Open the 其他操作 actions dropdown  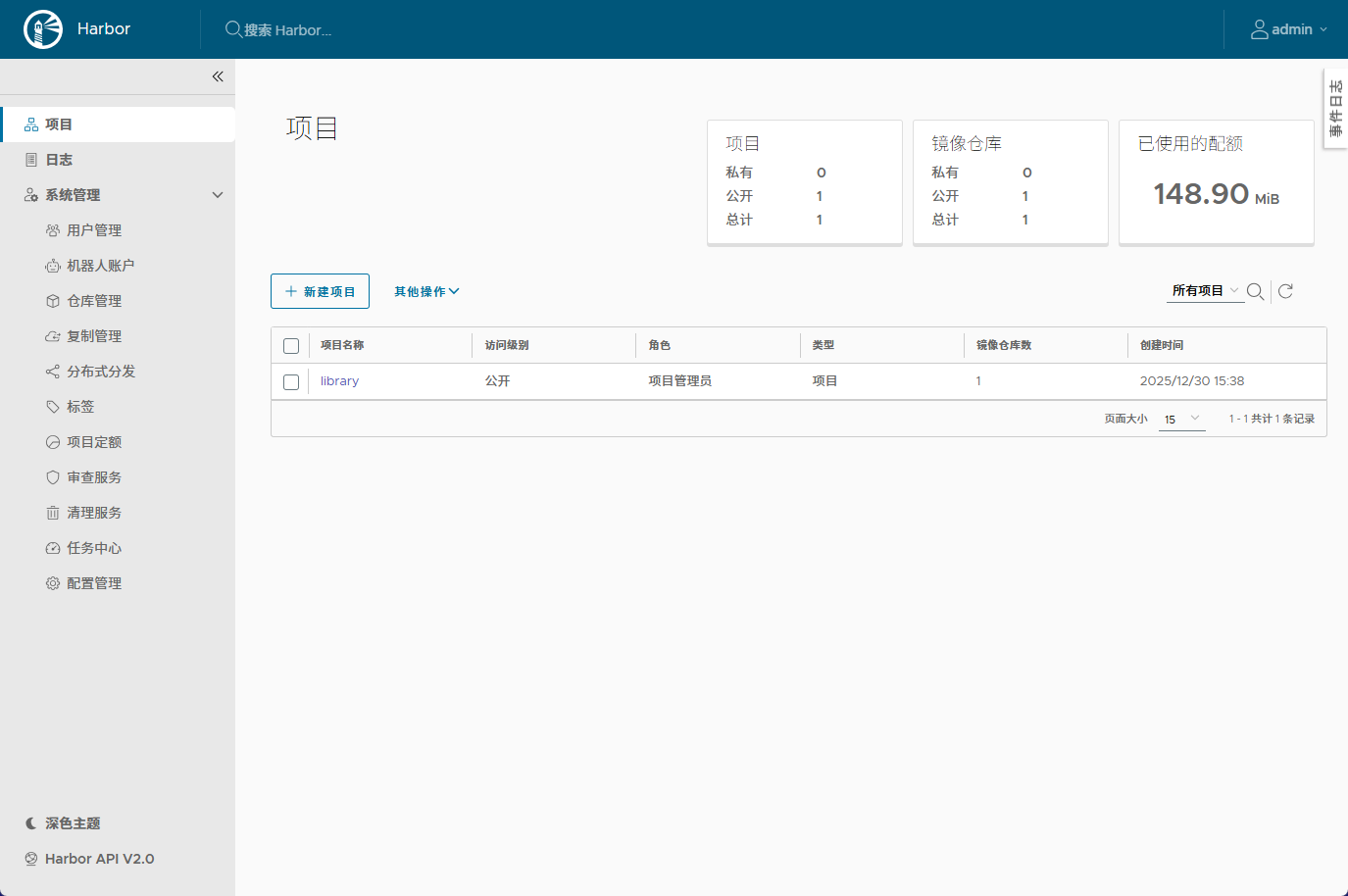pyautogui.click(x=425, y=291)
